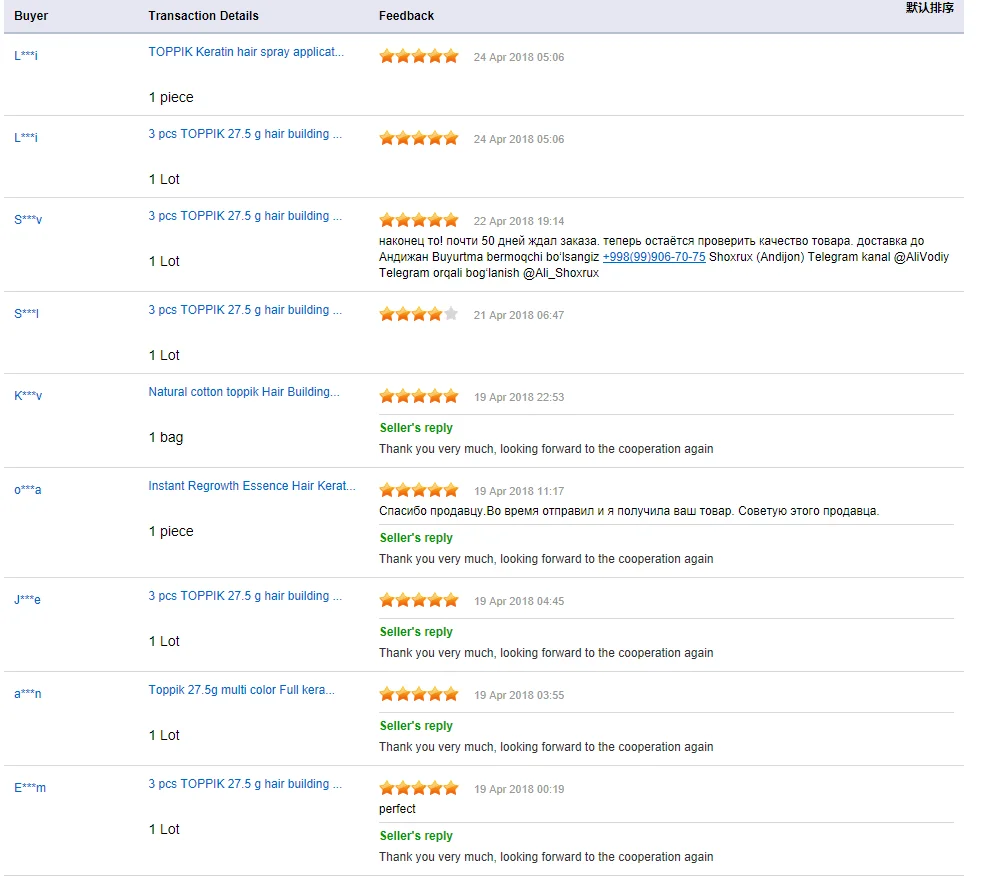Click the star rating dated 19 Apr 2018 04:45
This screenshot has height=876, width=992.
click(419, 600)
